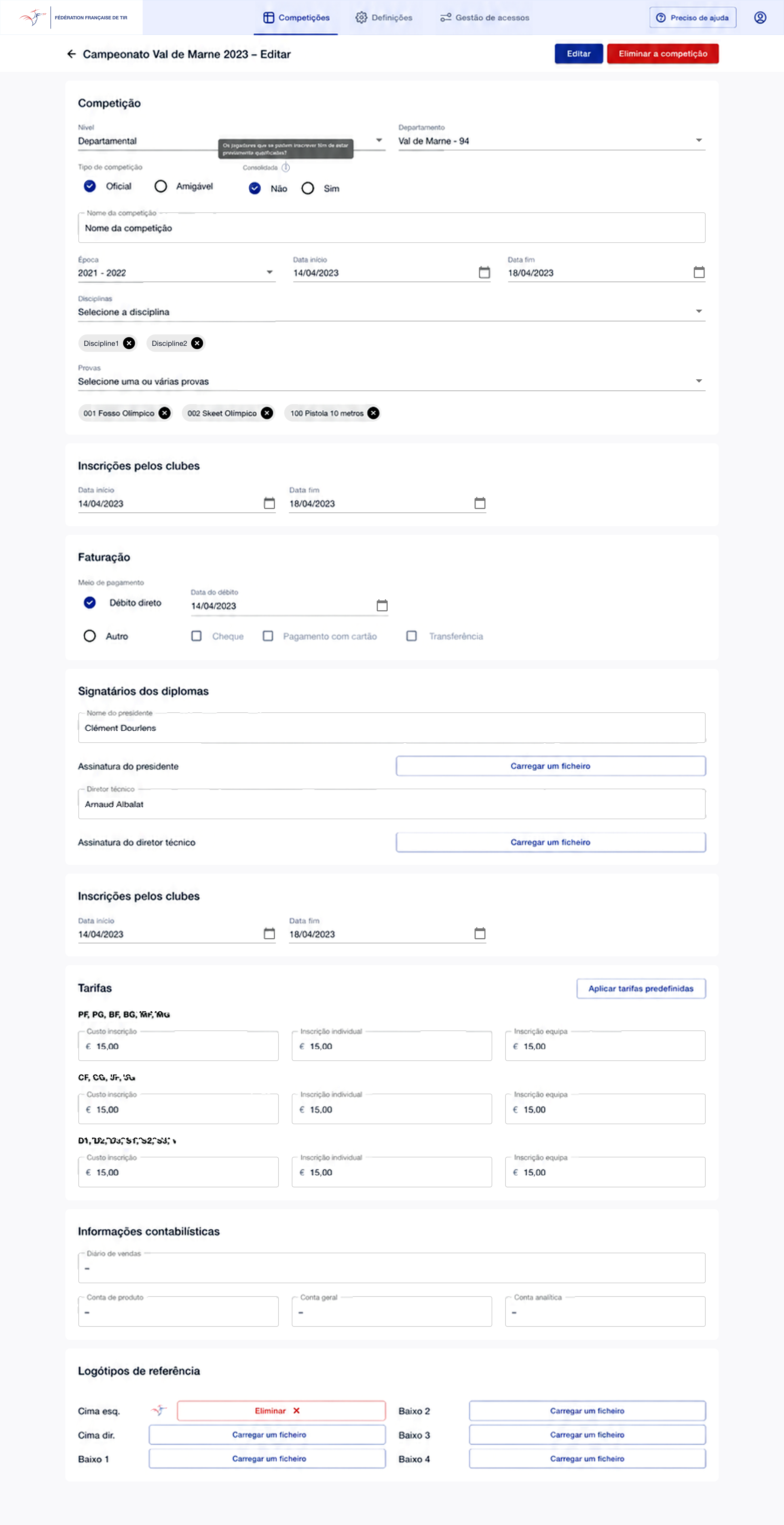This screenshot has width=784, height=1525.
Task: Check the Cheque checkbox
Action: coord(197,636)
